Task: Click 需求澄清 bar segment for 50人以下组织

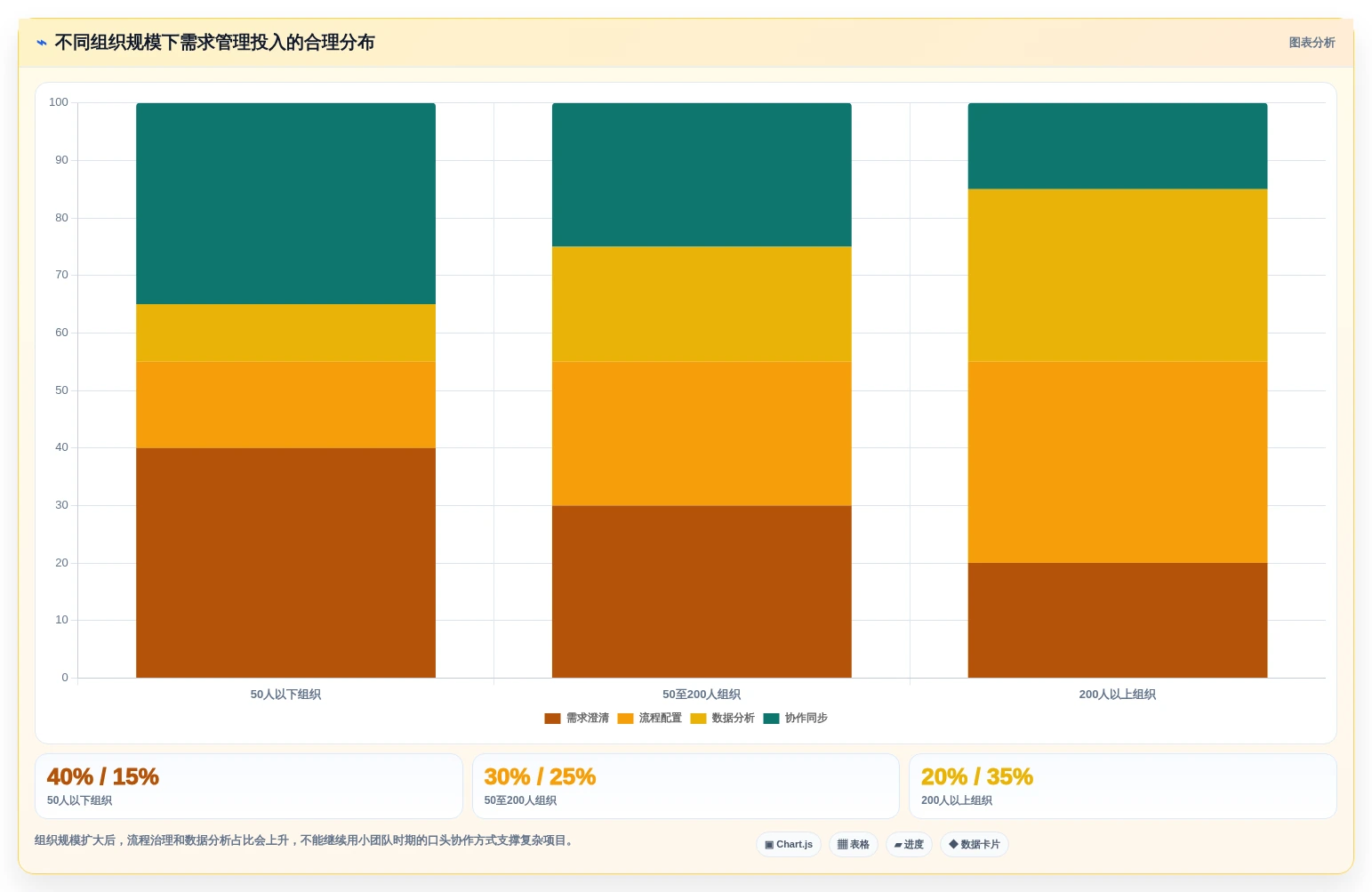Action: (285, 563)
